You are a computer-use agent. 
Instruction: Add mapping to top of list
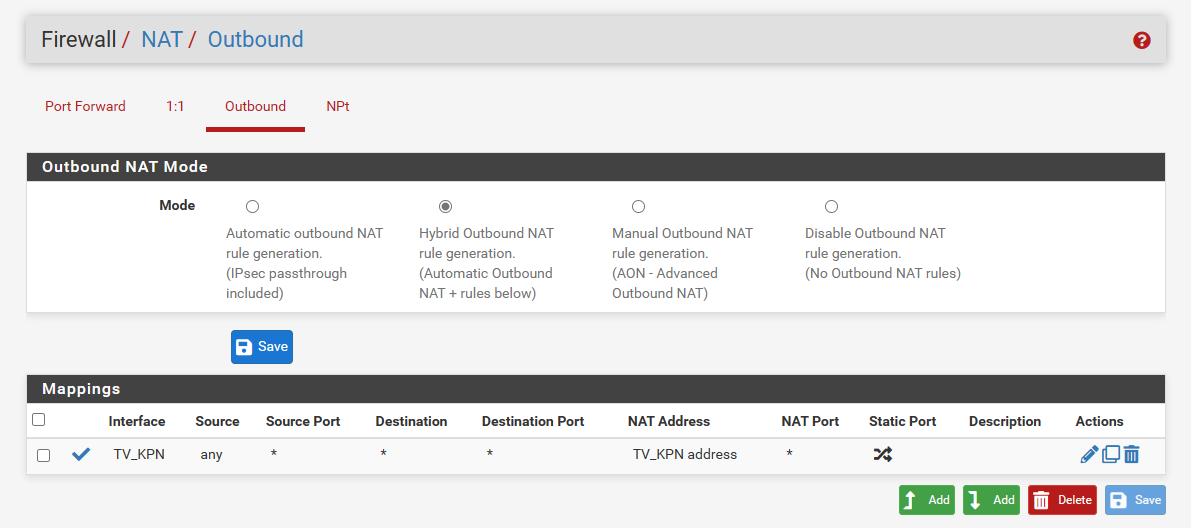point(926,500)
